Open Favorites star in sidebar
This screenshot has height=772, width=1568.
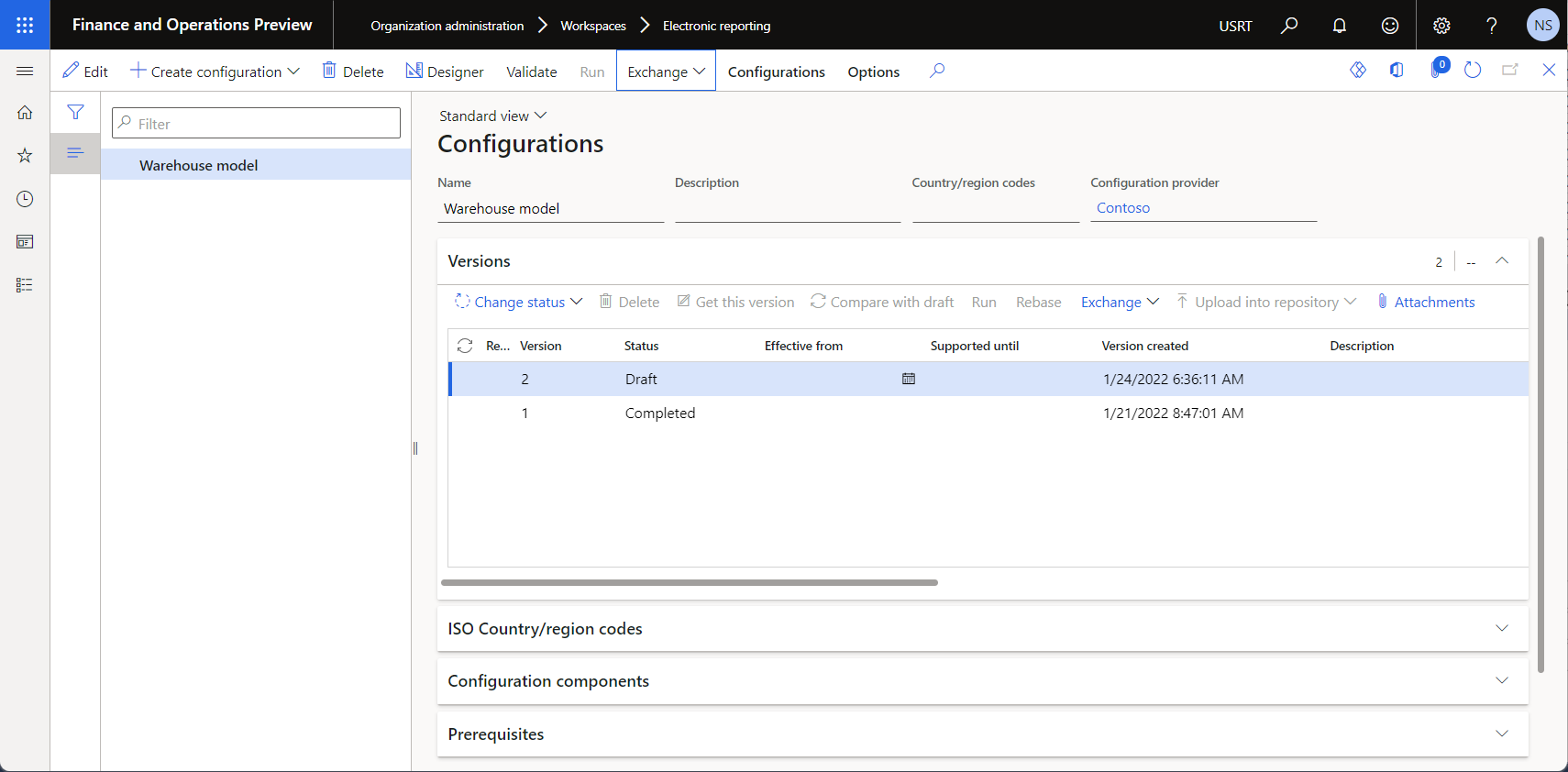(x=25, y=156)
